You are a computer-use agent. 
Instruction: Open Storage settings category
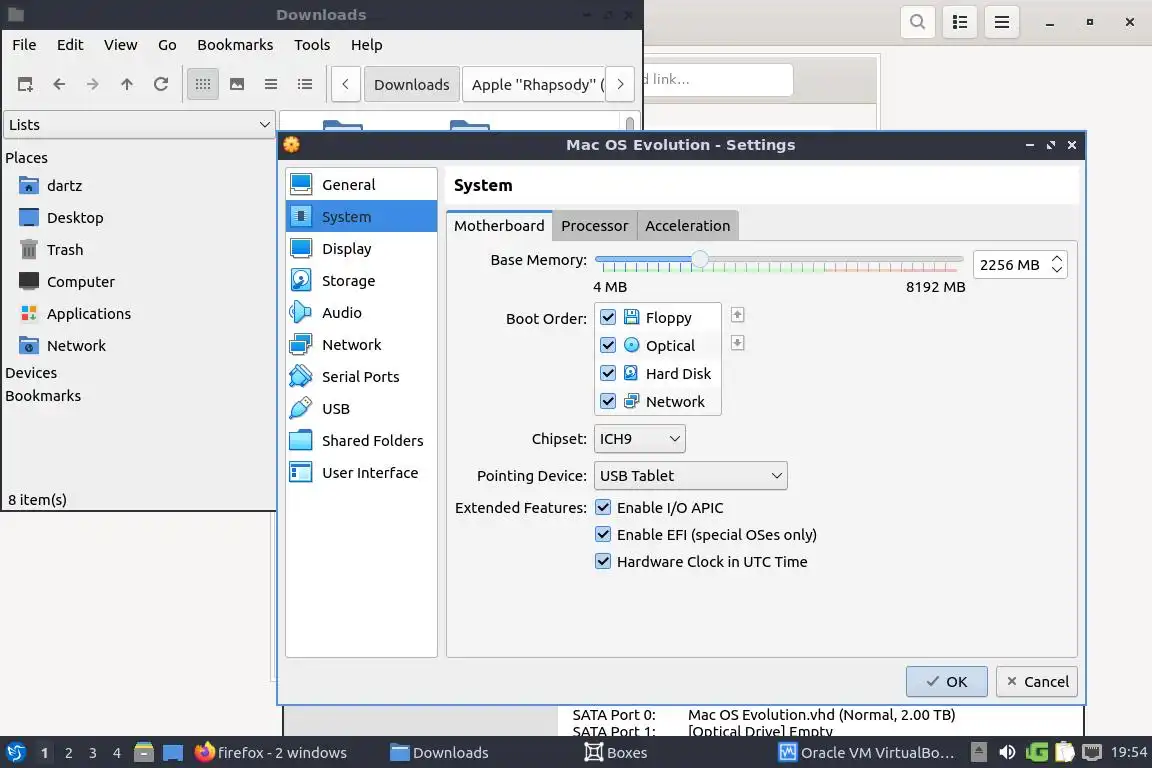point(361,281)
